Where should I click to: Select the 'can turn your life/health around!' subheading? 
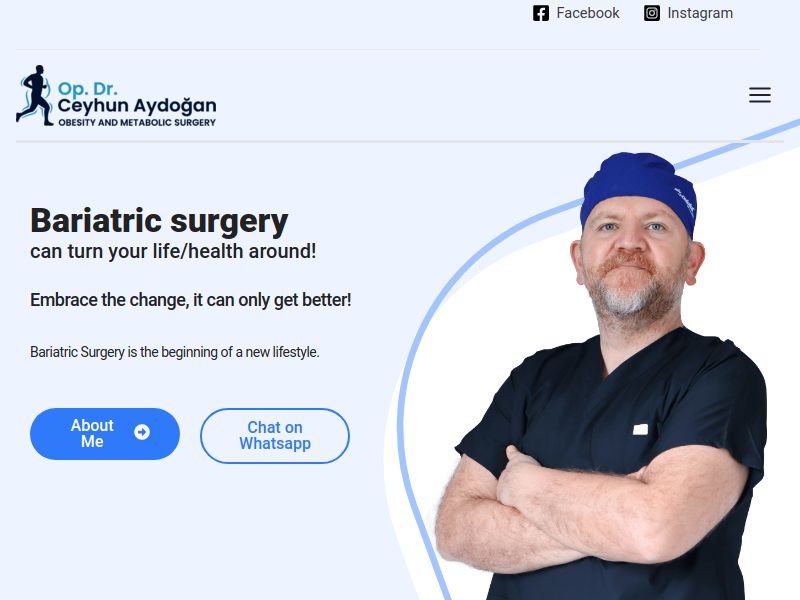(173, 252)
